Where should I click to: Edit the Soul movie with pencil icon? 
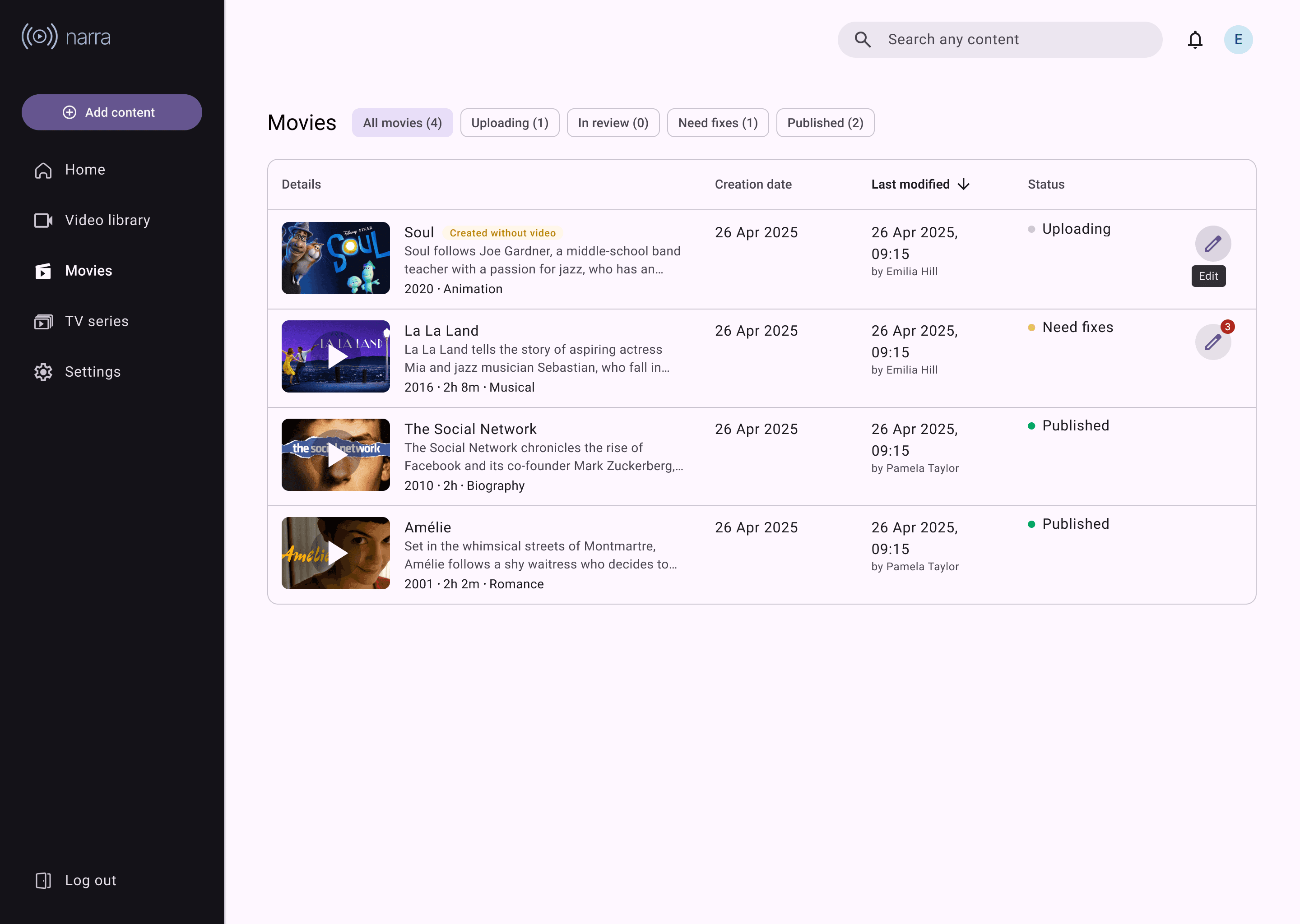pyautogui.click(x=1213, y=244)
